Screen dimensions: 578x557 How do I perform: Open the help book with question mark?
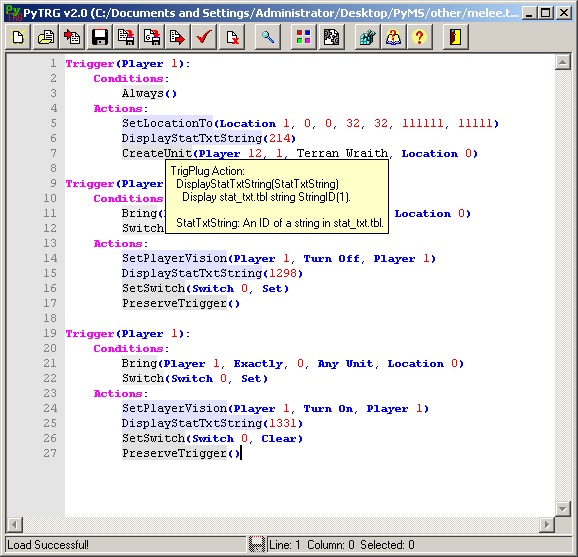tap(393, 37)
